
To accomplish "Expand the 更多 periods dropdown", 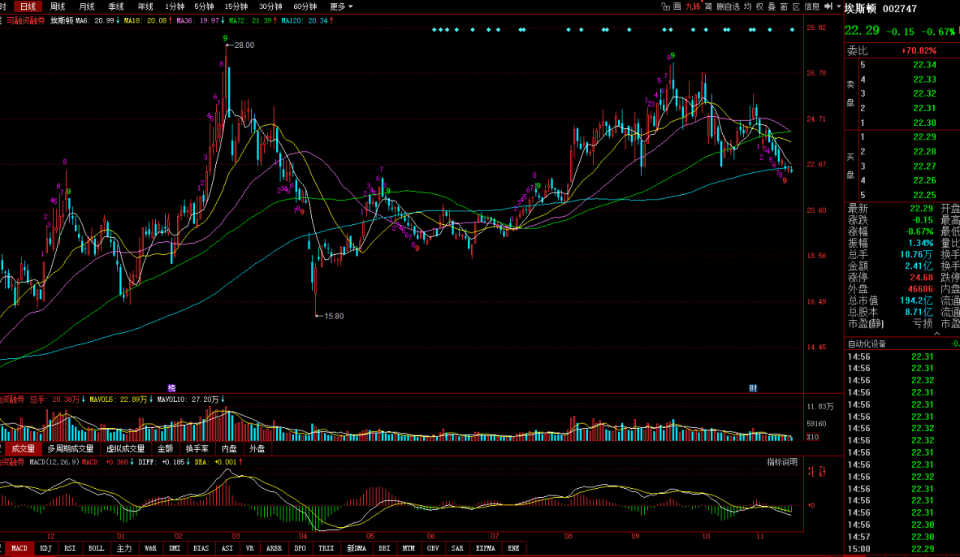I will [341, 7].
